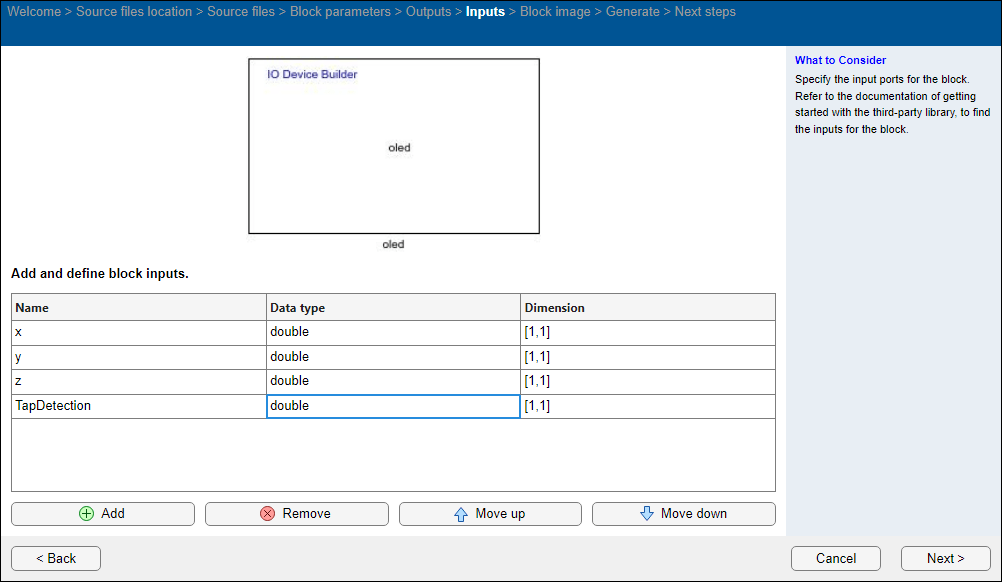Viewport: 1002px width, 582px height.
Task: Click the red Remove icon
Action: [x=267, y=513]
